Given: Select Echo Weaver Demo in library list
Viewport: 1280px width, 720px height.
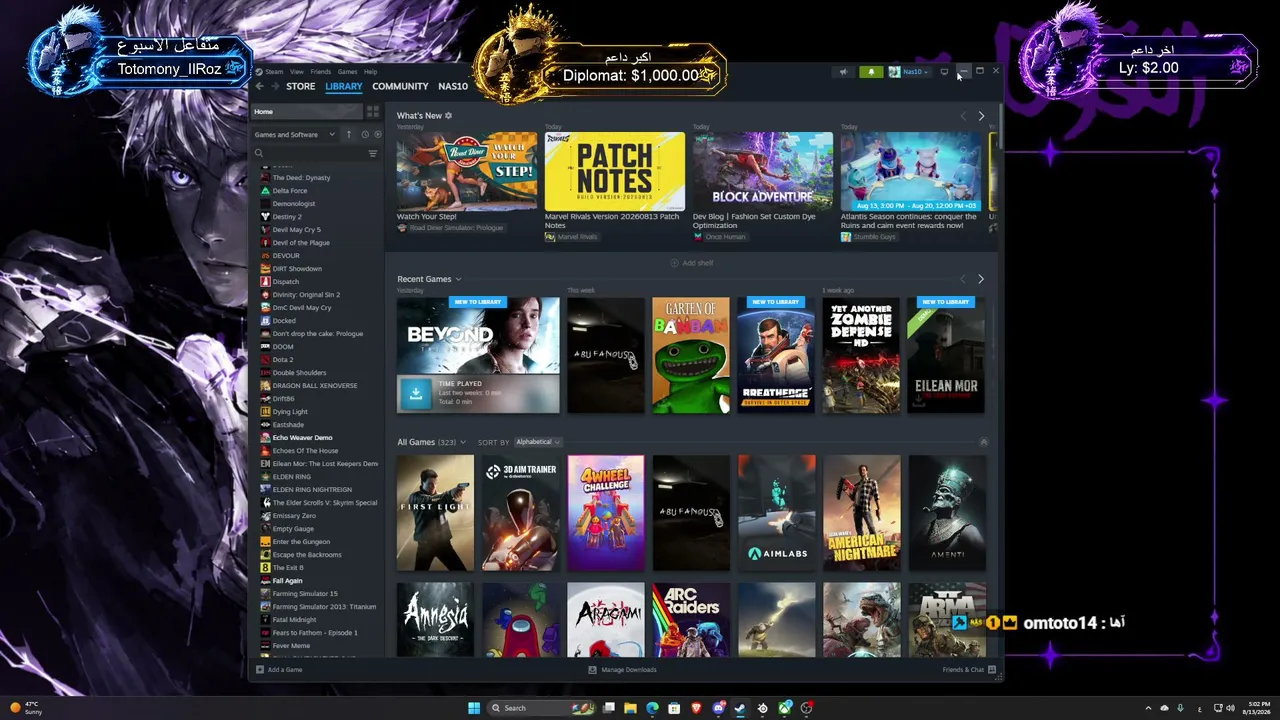Looking at the screenshot, I should [x=302, y=437].
